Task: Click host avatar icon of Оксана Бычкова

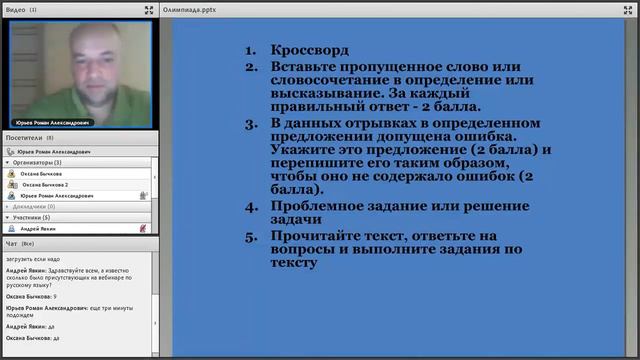Action: pyautogui.click(x=12, y=174)
